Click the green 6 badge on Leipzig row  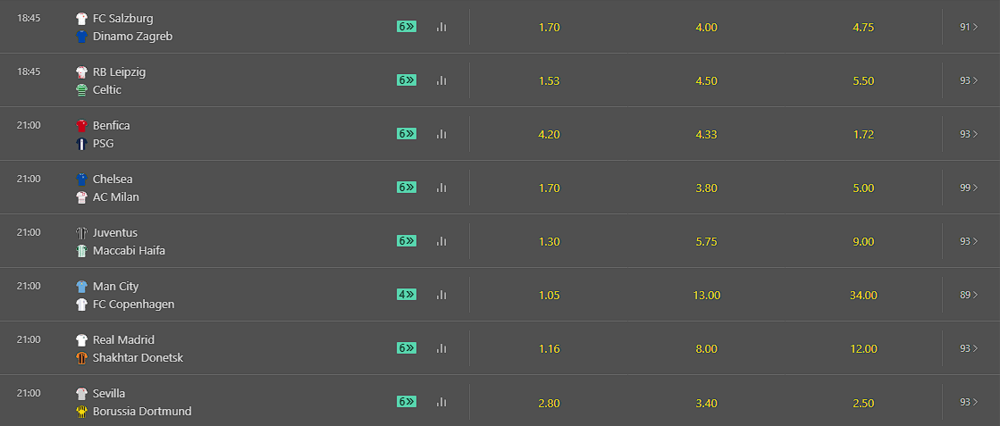click(x=406, y=80)
